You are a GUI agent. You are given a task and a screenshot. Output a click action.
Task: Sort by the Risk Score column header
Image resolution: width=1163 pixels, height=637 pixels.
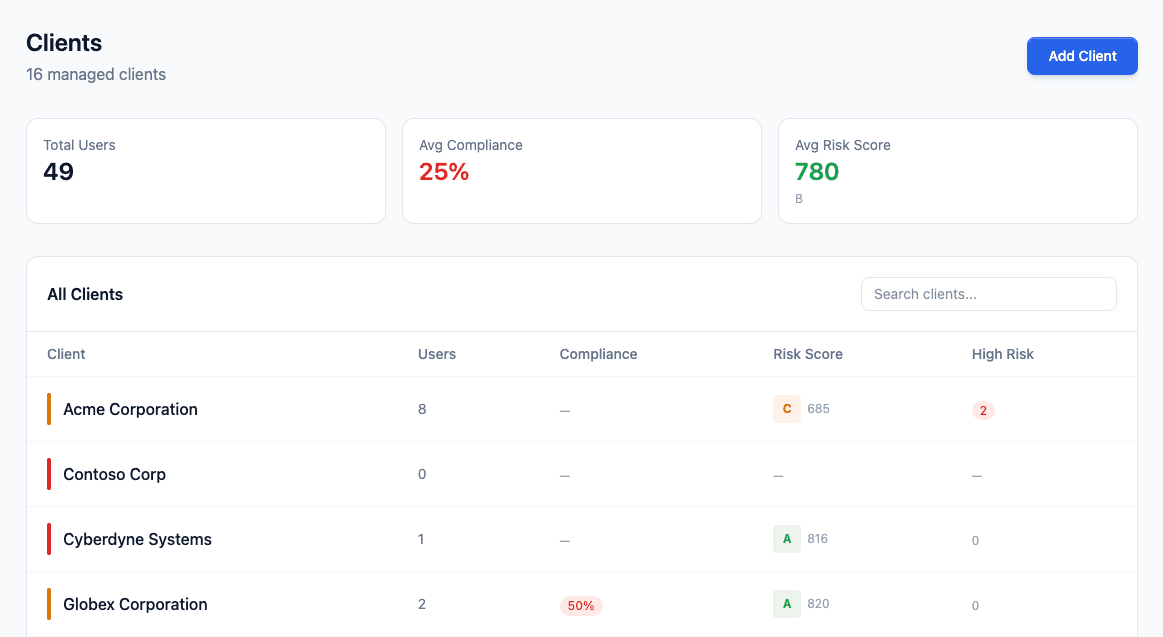pyautogui.click(x=808, y=354)
